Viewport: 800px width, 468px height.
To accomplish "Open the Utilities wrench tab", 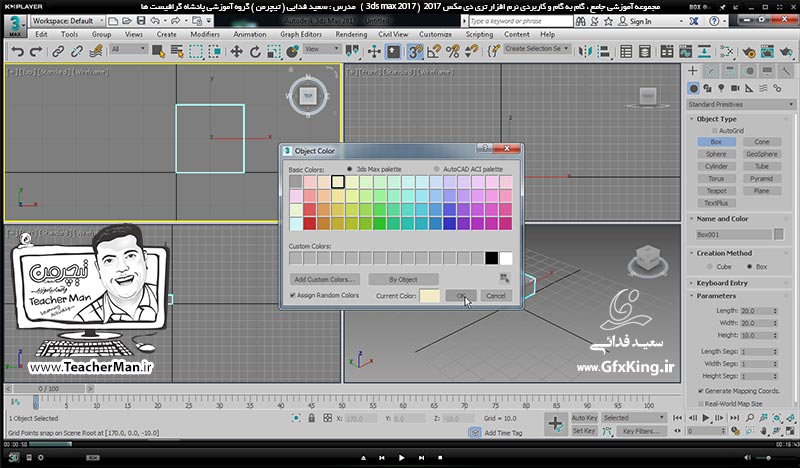I will coord(786,71).
